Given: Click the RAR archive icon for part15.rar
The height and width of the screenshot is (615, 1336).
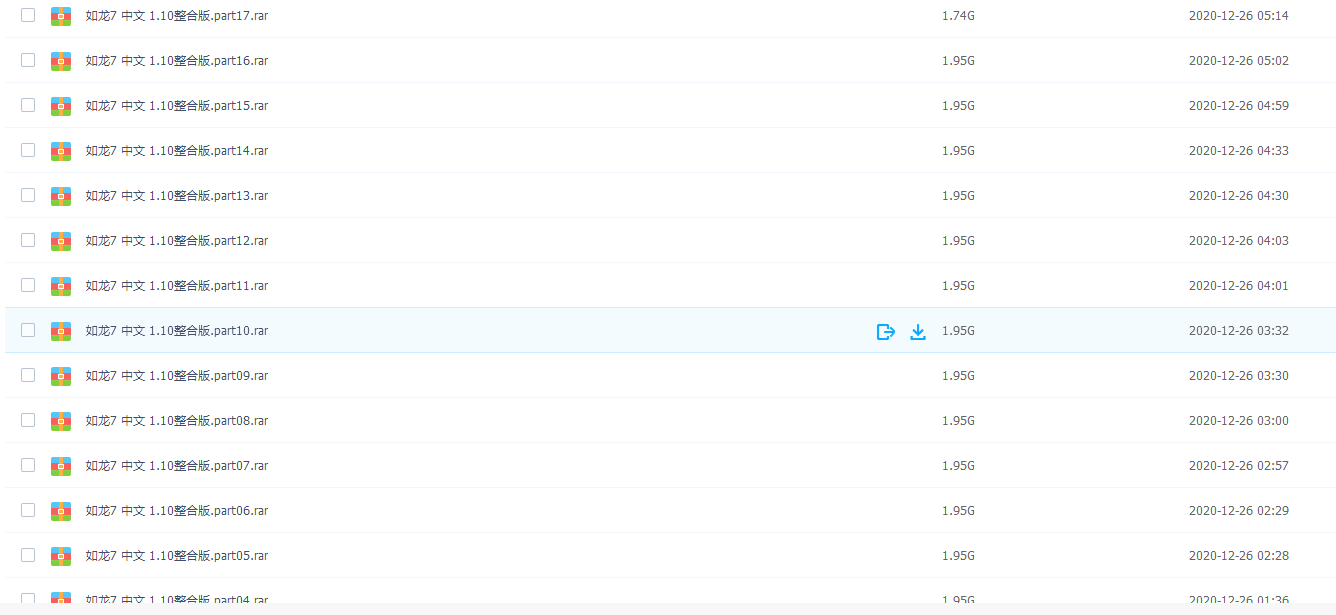Looking at the screenshot, I should point(61,106).
